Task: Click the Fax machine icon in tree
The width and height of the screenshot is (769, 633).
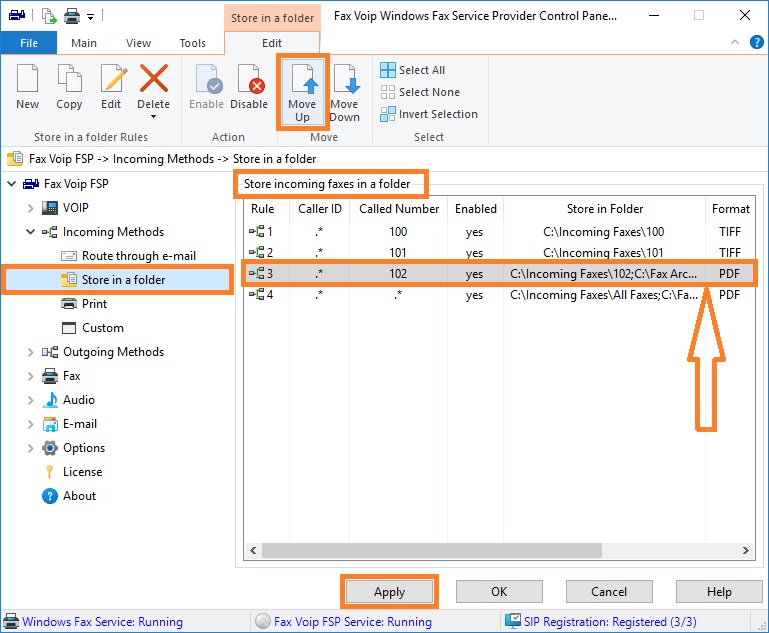Action: coord(50,376)
